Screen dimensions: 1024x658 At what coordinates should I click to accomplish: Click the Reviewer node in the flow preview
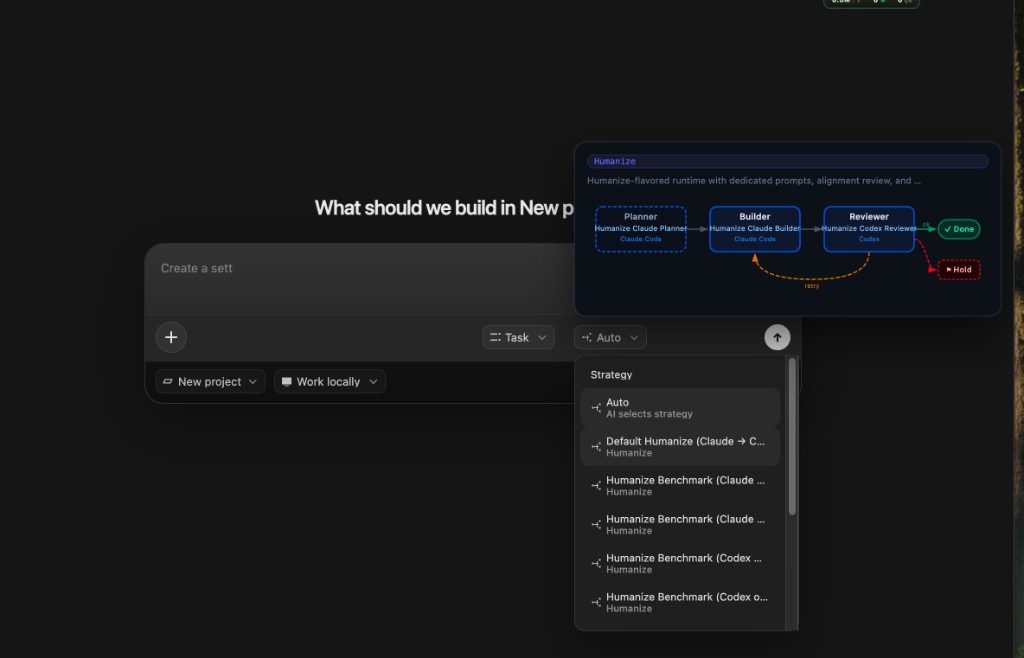869,228
